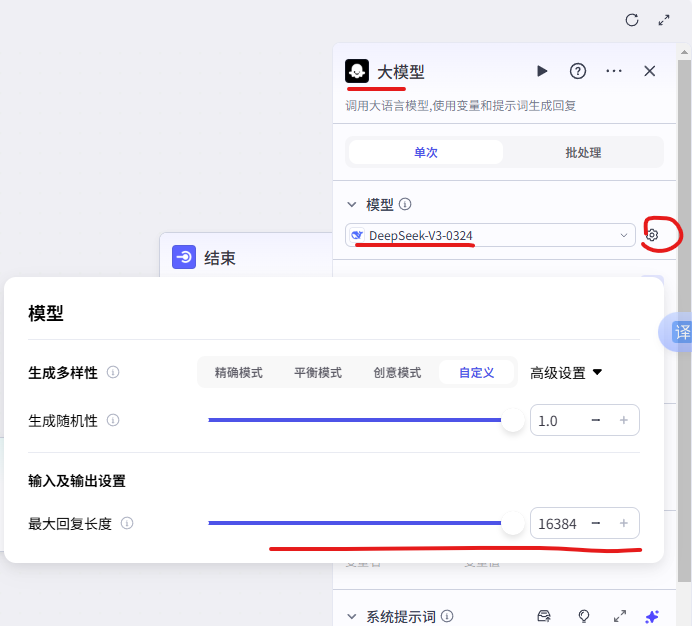Click the refresh icon at top right
Image resolution: width=692 pixels, height=626 pixels.
[x=632, y=20]
